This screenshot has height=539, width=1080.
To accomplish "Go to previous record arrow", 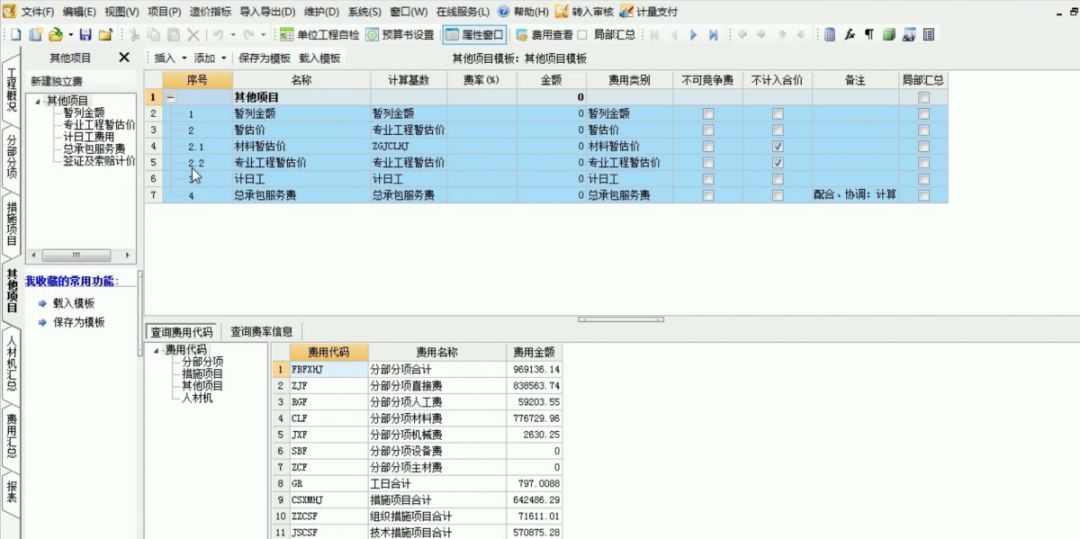I will click(674, 34).
